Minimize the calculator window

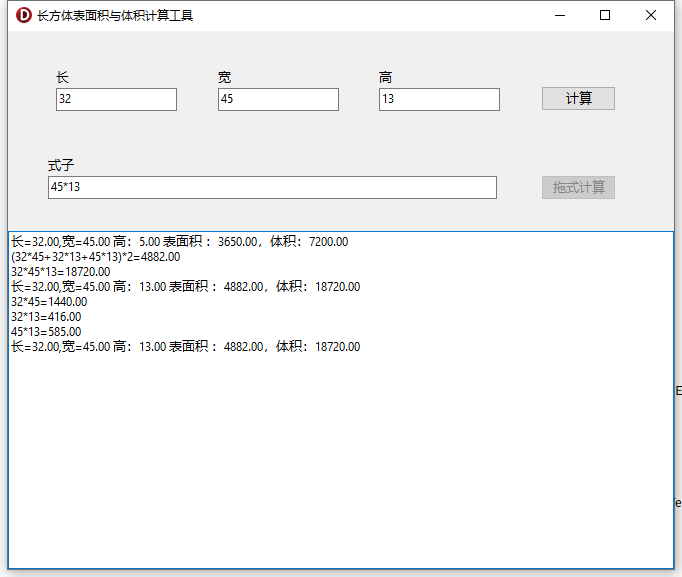pyautogui.click(x=560, y=16)
